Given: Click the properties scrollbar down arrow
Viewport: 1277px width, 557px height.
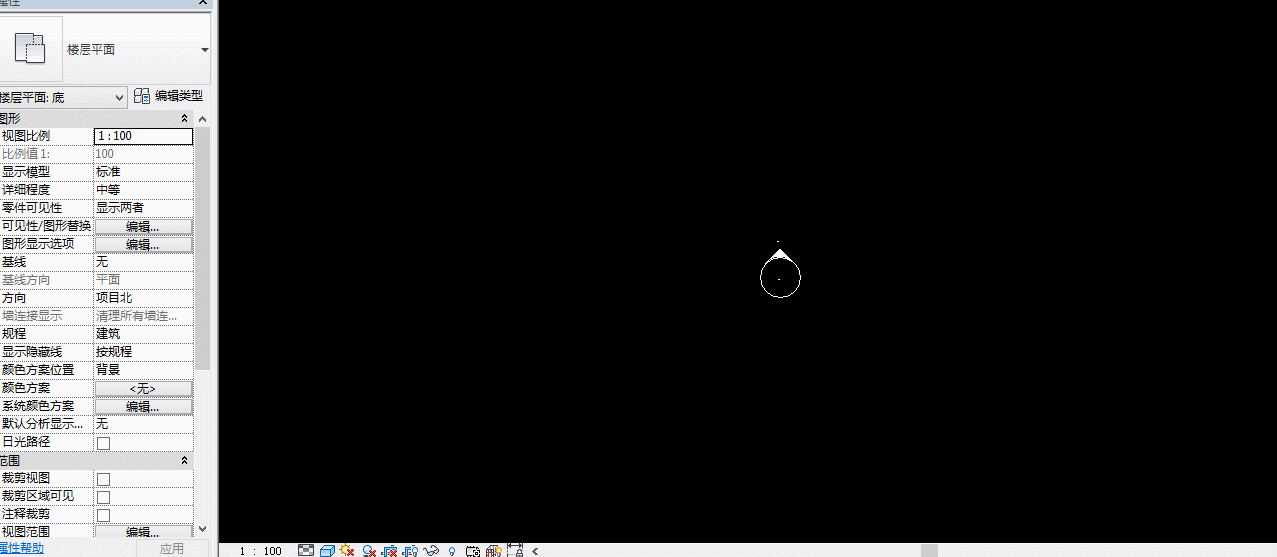Looking at the screenshot, I should coord(203,528).
